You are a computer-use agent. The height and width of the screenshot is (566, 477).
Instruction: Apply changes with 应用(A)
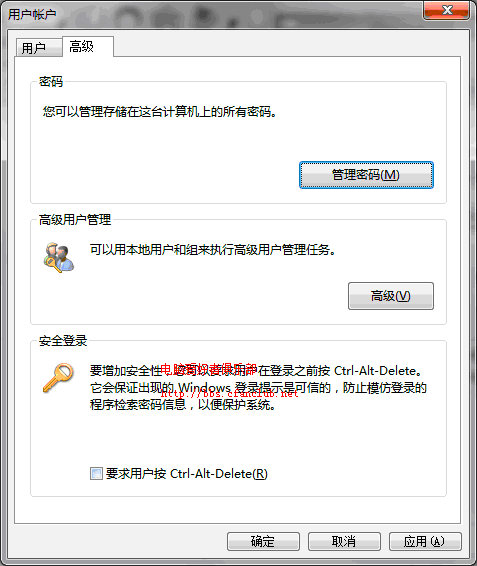pos(425,541)
